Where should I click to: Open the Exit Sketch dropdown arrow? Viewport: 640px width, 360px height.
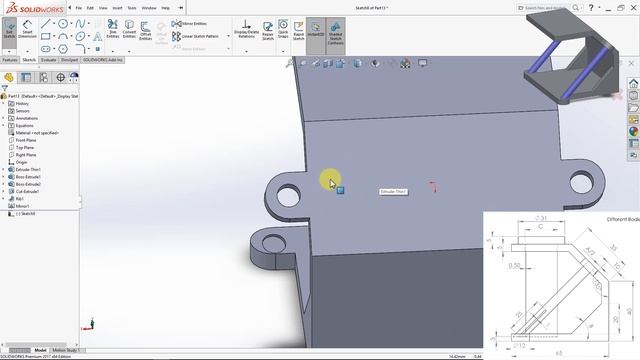[x=9, y=52]
